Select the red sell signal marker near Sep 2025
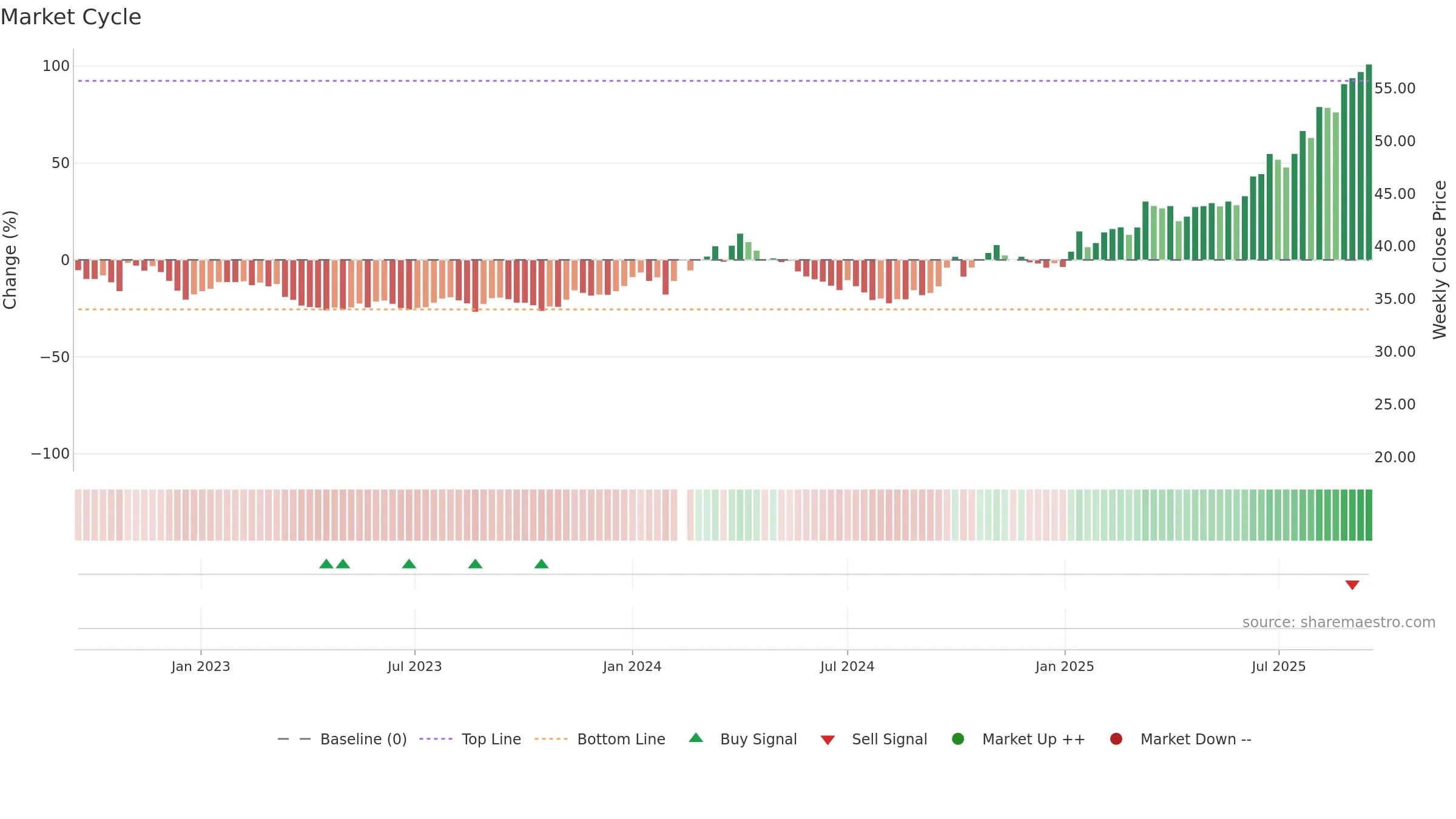Viewport: 1456px width, 819px height. pyautogui.click(x=1352, y=585)
